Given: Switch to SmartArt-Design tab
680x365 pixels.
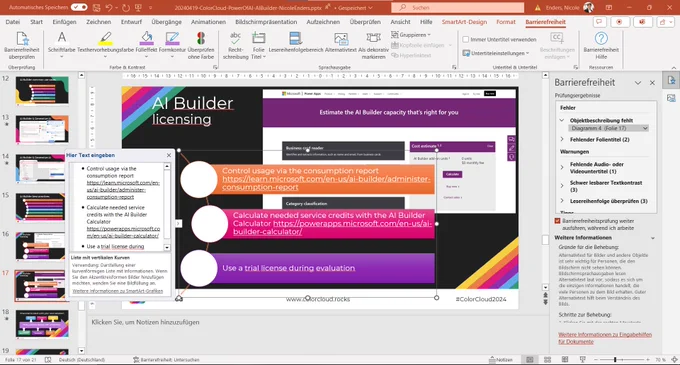Looking at the screenshot, I should [x=464, y=22].
